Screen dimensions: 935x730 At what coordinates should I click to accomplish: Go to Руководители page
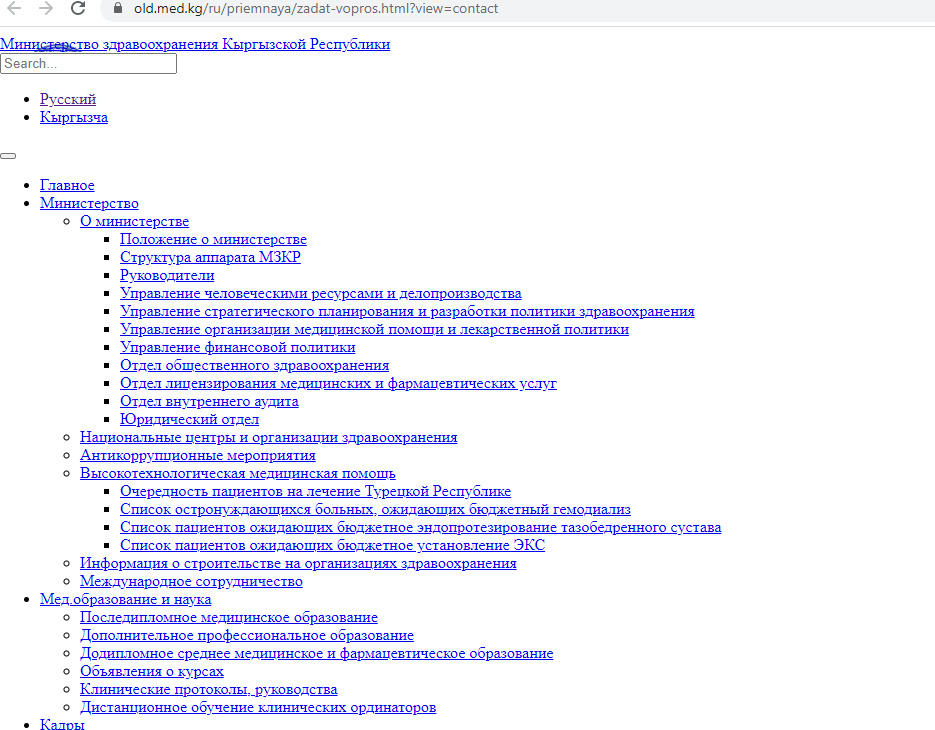tap(167, 276)
